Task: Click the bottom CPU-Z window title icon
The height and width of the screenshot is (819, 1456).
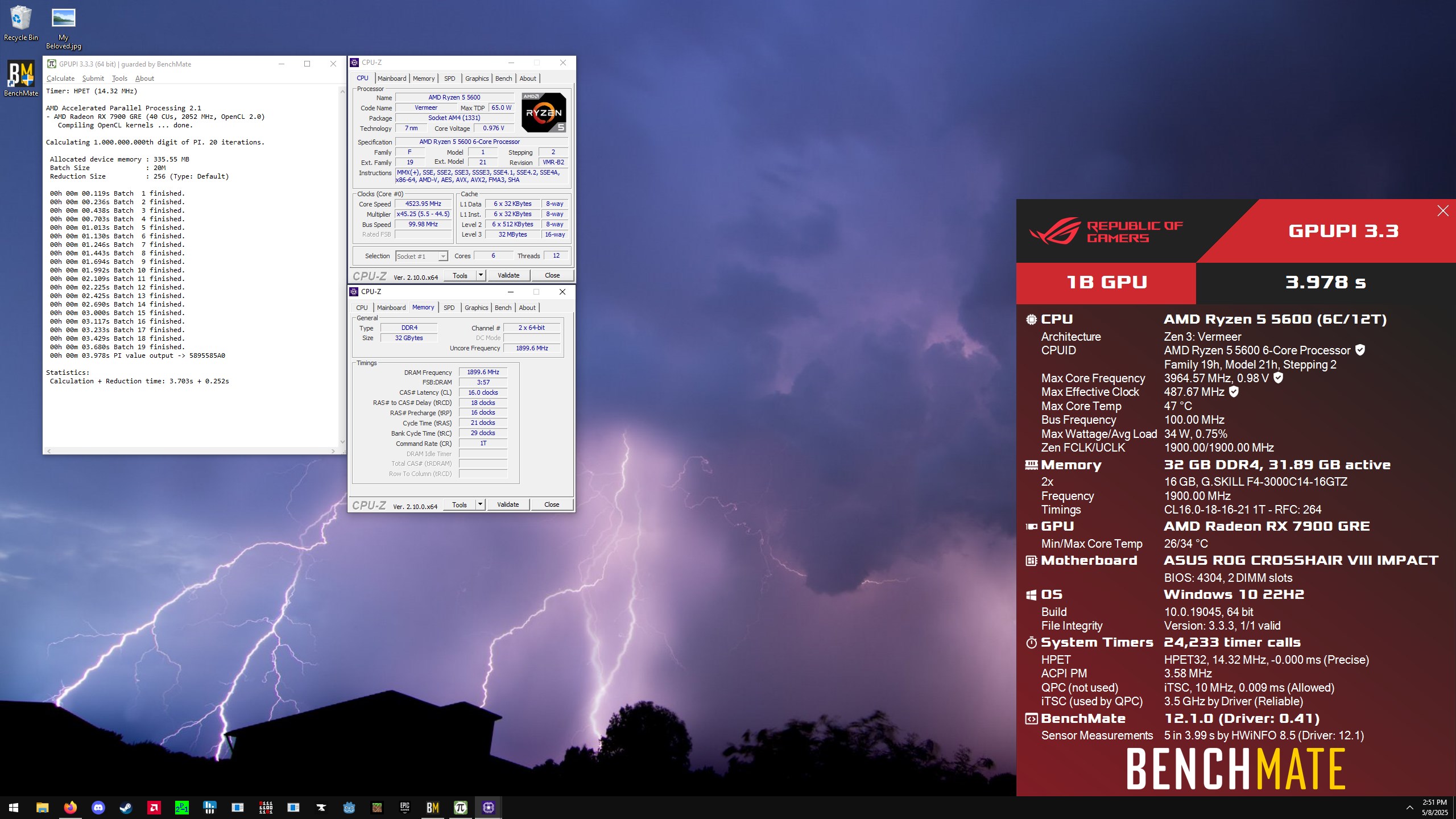Action: pos(354,292)
